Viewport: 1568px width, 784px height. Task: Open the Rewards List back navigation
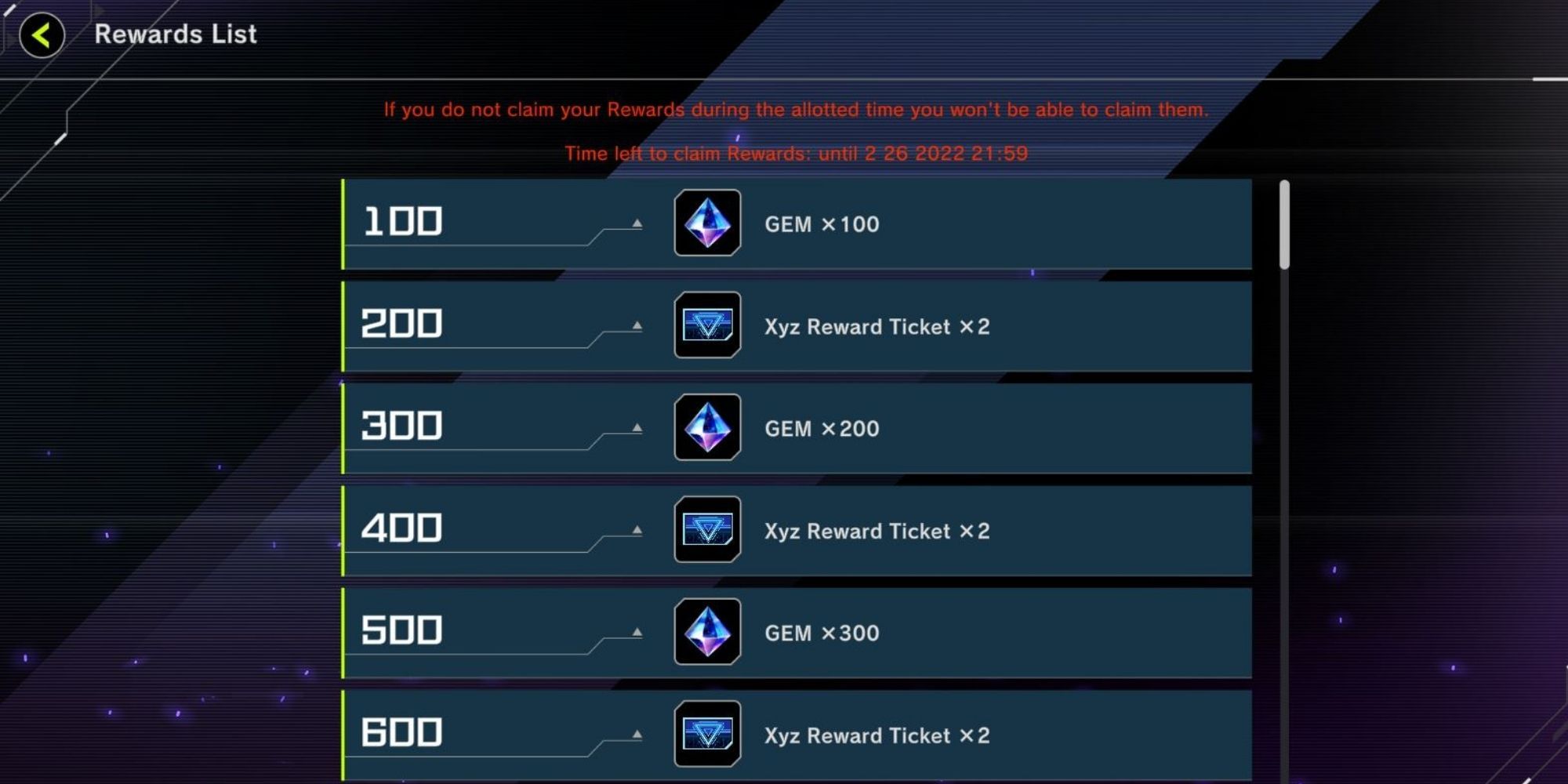tap(41, 34)
